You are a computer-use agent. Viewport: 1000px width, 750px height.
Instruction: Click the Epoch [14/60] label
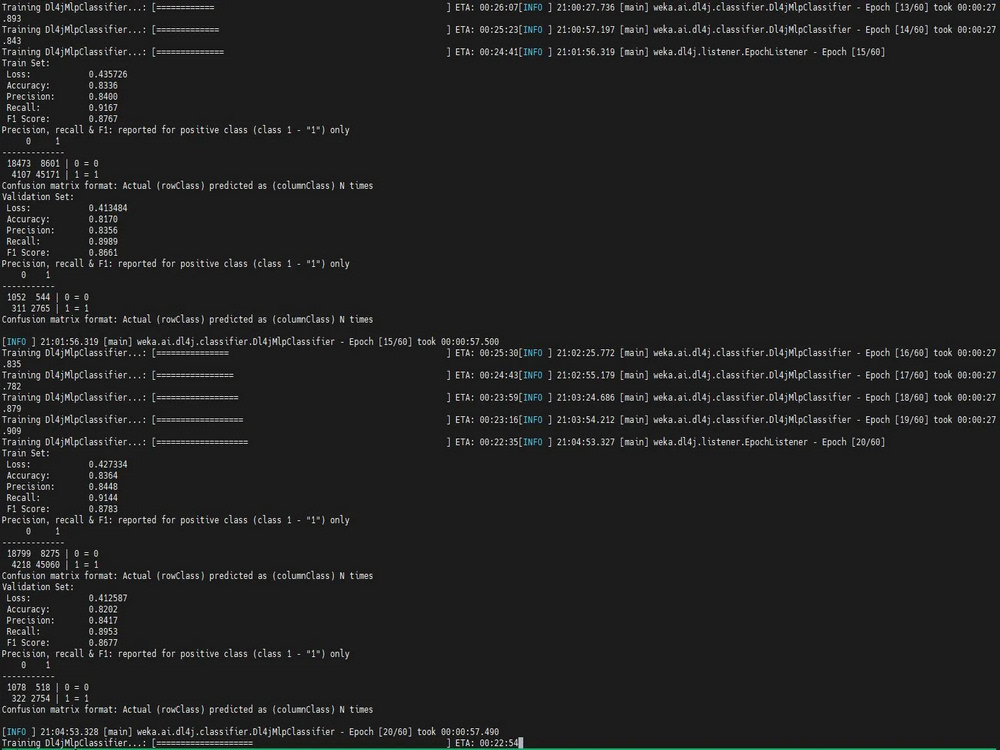click(897, 29)
